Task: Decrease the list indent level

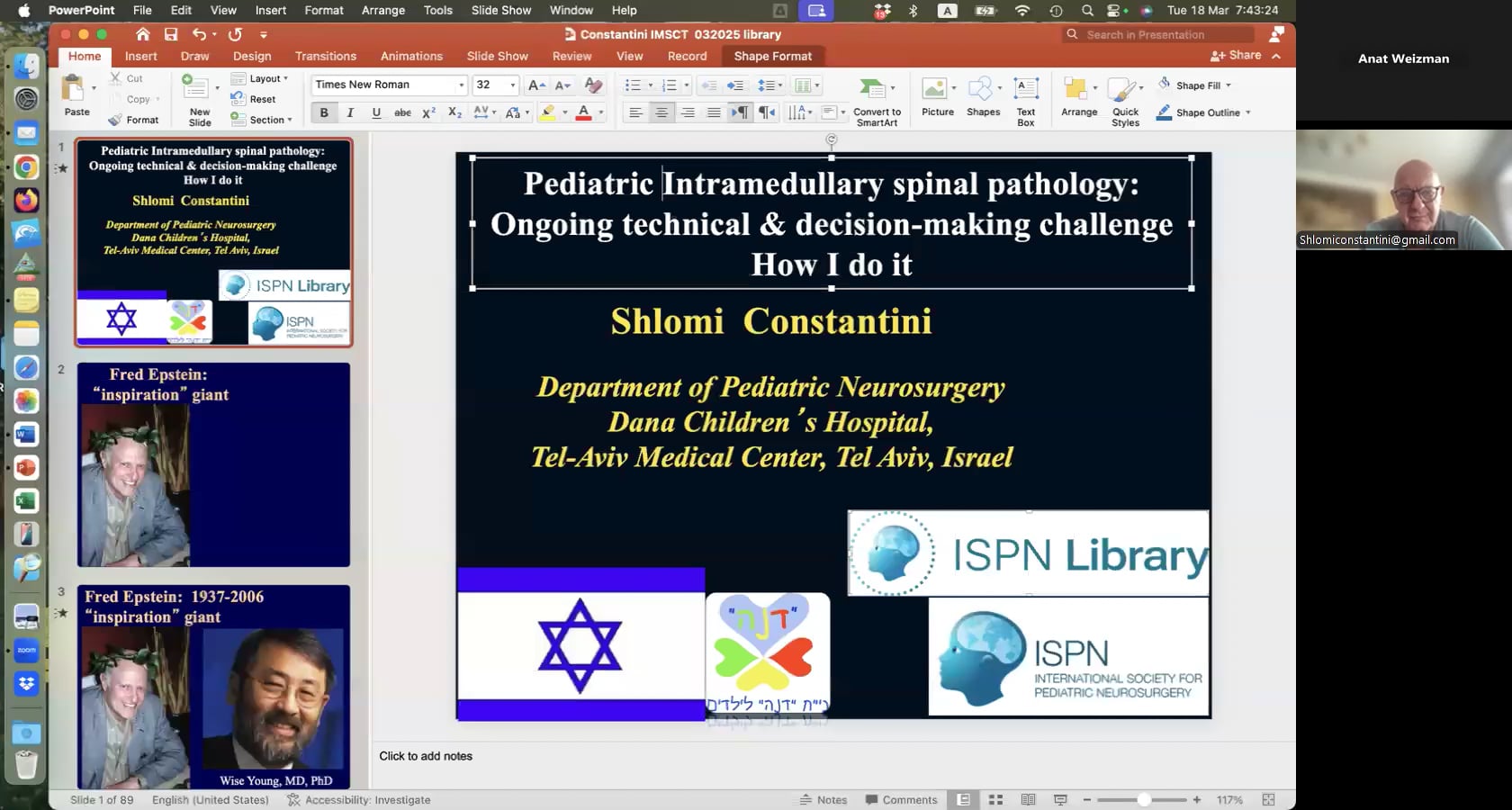Action: pyautogui.click(x=709, y=85)
